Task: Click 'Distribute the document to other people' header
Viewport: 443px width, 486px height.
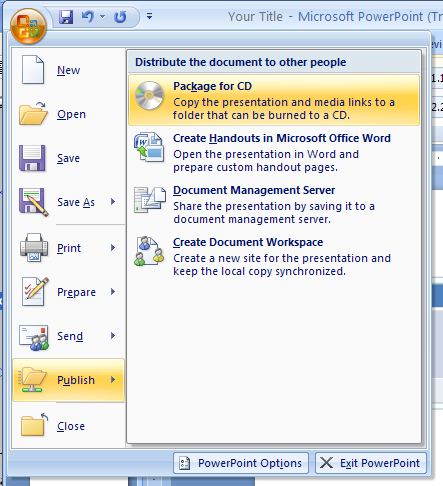Action: tap(240, 62)
